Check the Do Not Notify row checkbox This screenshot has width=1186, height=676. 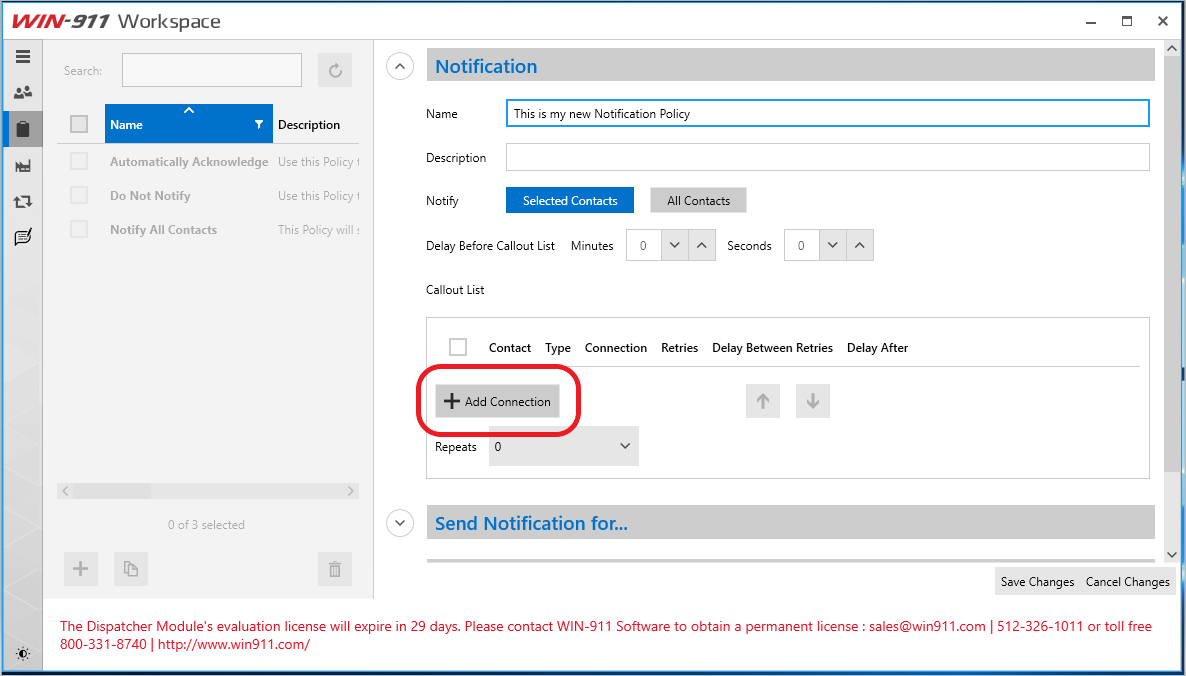79,195
